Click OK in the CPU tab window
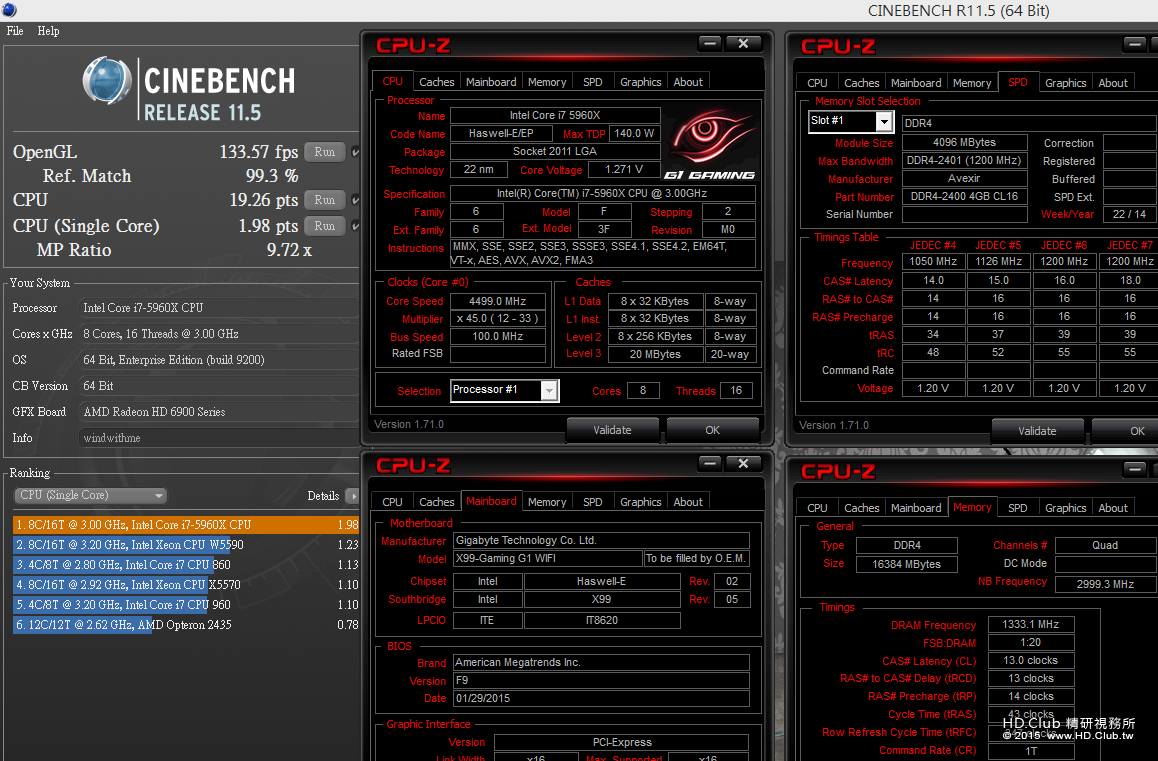The width and height of the screenshot is (1158, 761). (713, 430)
